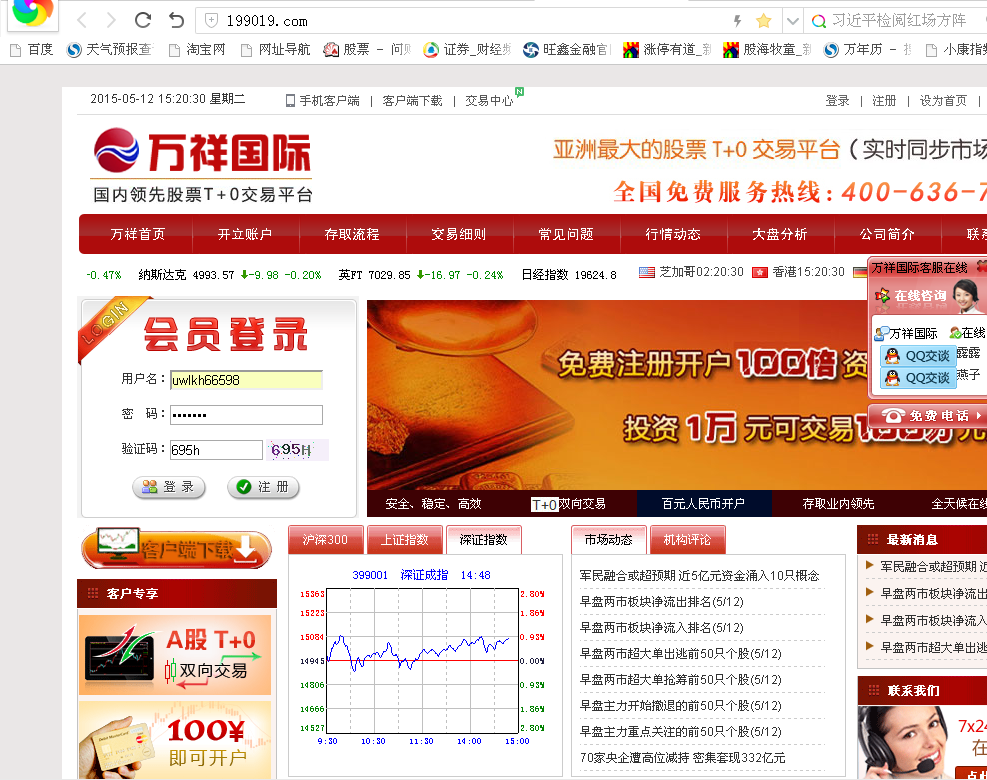
Task: Click the address bar URL field
Action: click(466, 21)
